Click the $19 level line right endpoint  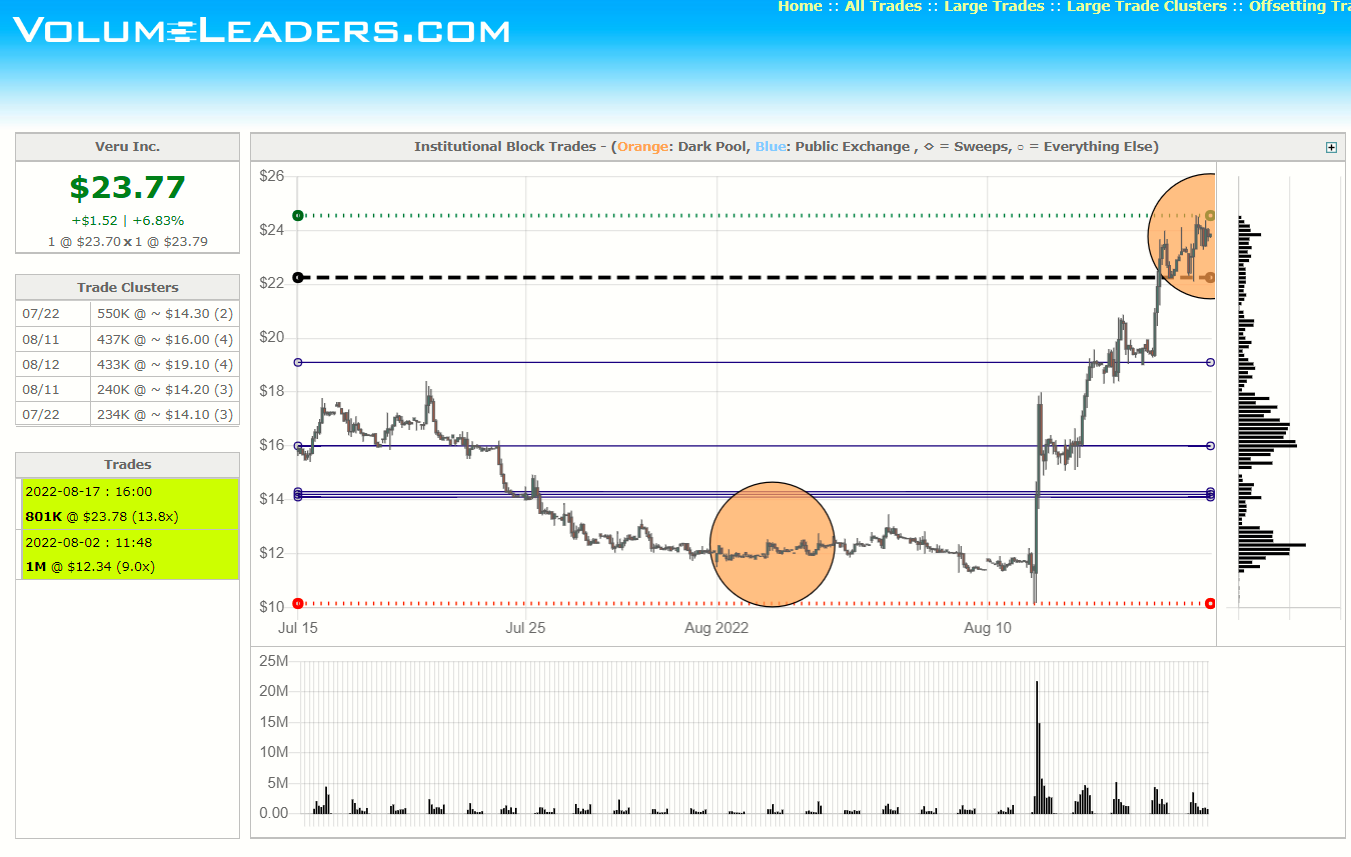pyautogui.click(x=1210, y=362)
